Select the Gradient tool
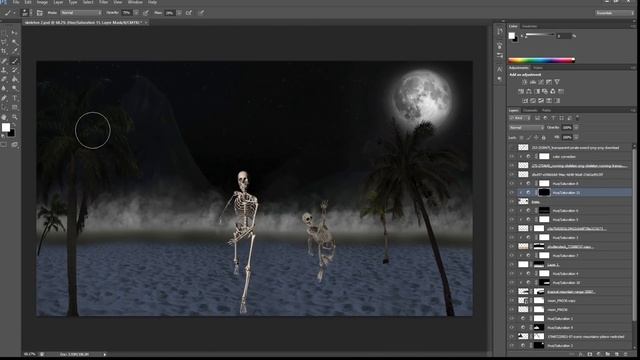Screen dimensions: 640x360 coord(15,79)
